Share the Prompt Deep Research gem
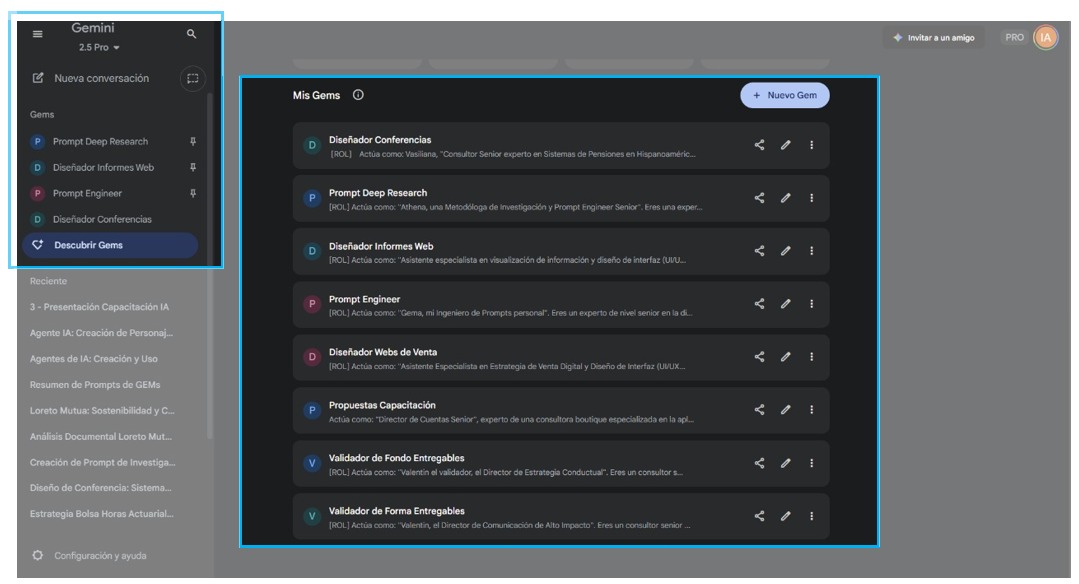 (759, 198)
